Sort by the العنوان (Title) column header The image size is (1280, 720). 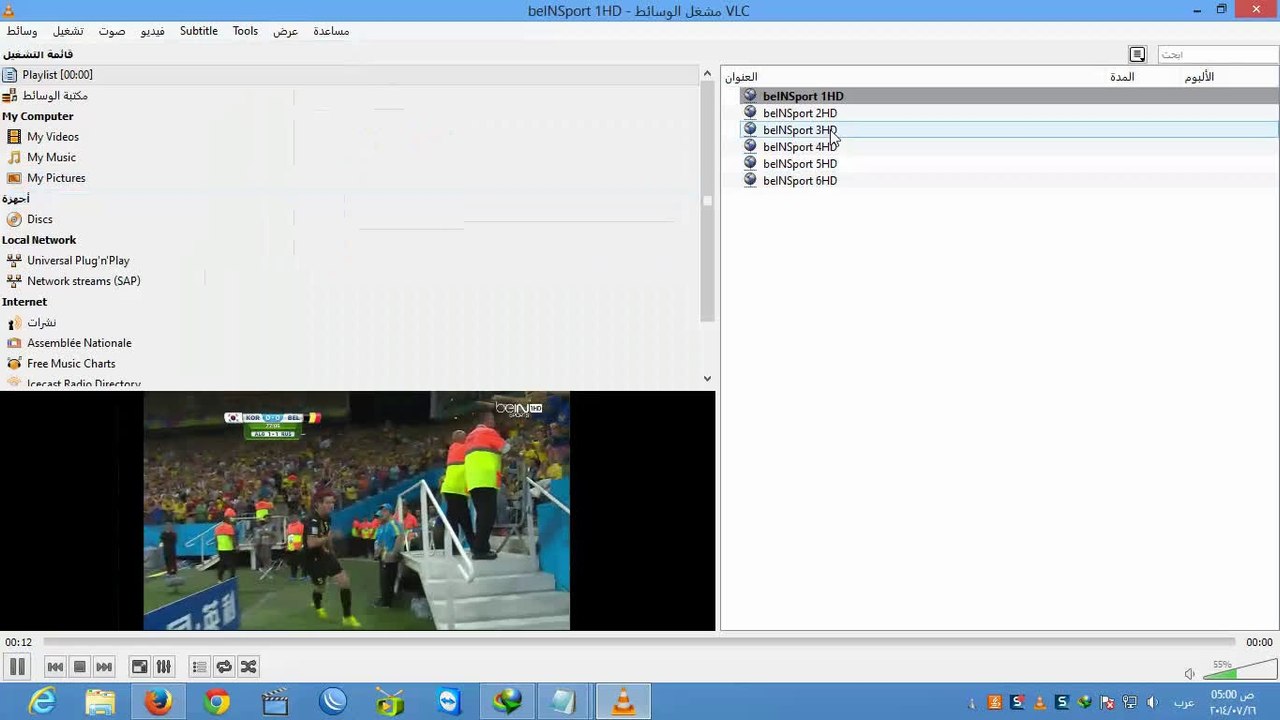pyautogui.click(x=741, y=77)
